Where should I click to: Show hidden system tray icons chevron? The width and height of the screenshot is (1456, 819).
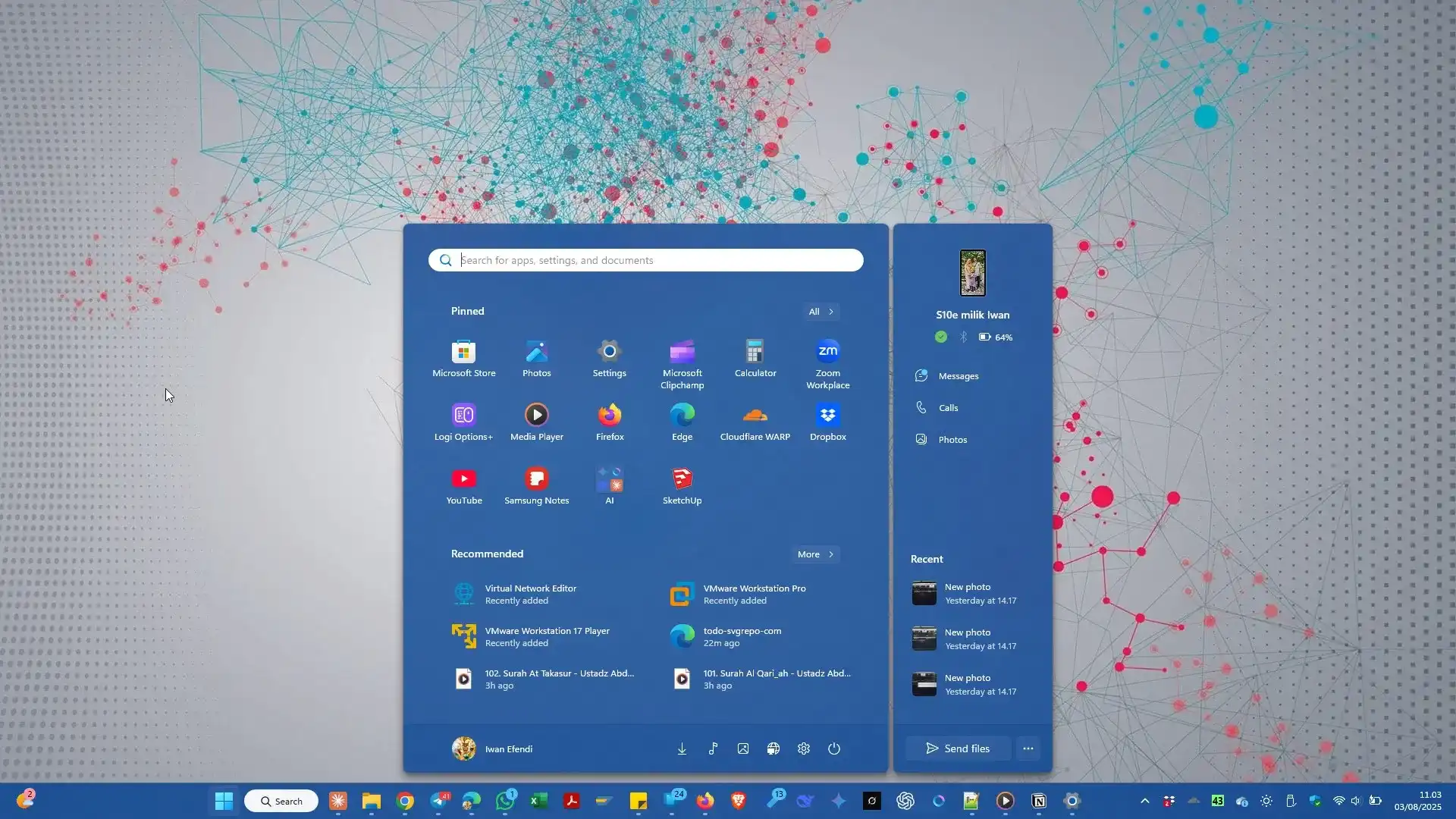click(x=1144, y=801)
